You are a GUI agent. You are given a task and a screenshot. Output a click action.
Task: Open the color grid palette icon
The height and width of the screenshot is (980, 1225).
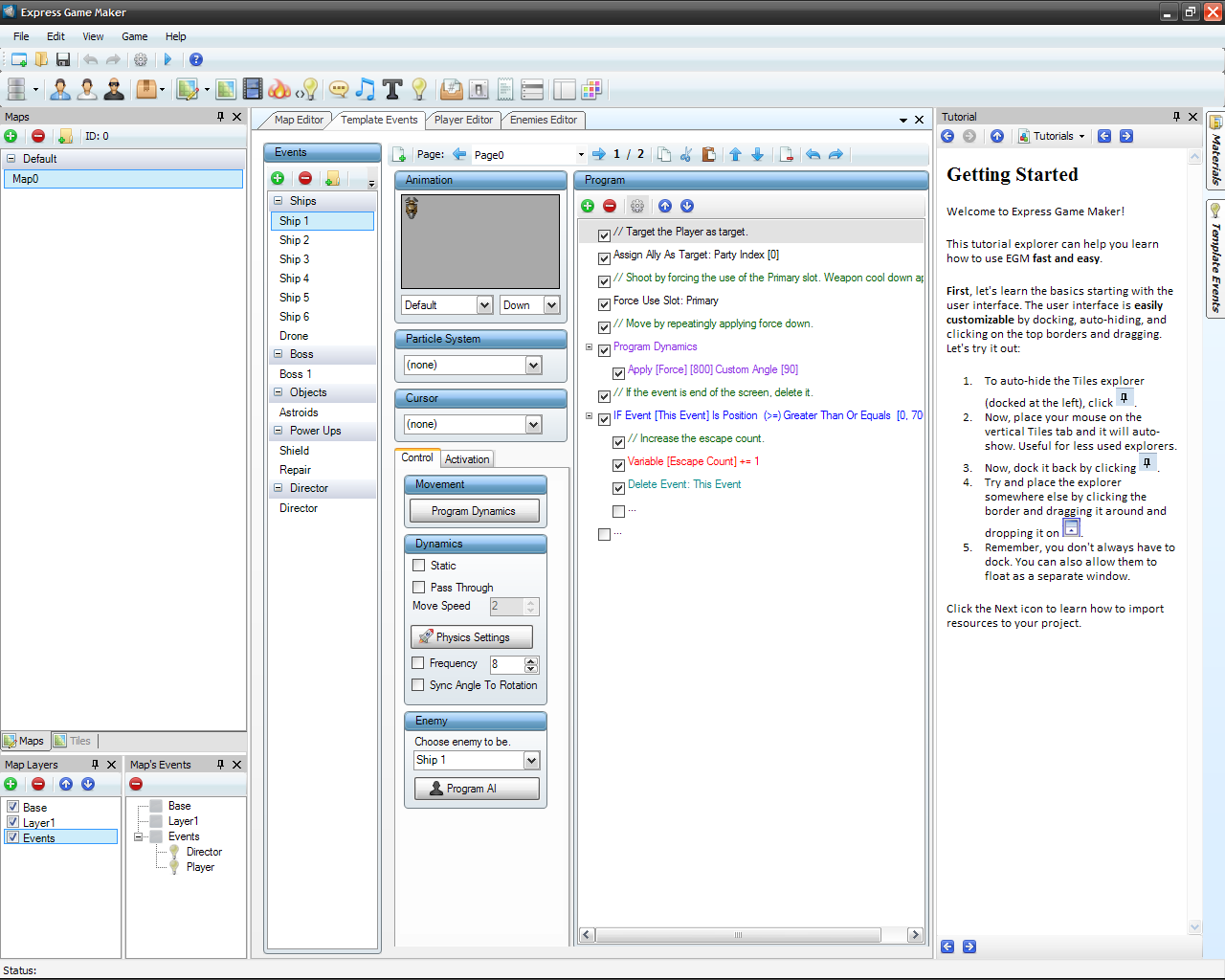pos(591,89)
